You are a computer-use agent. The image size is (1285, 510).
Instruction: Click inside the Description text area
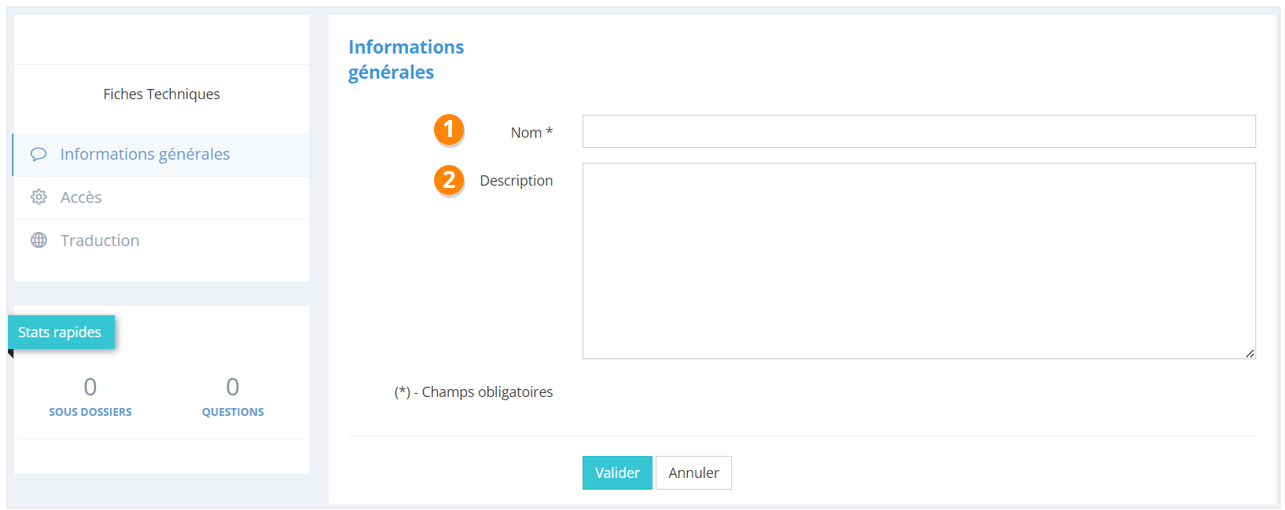918,260
